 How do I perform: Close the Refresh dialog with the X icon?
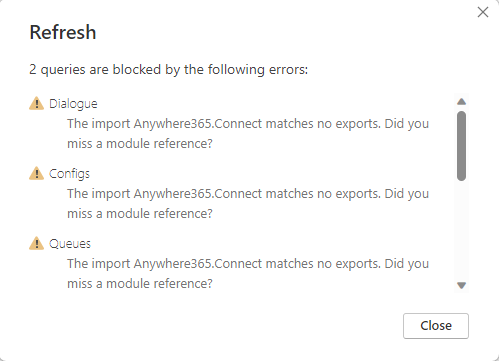tap(483, 12)
